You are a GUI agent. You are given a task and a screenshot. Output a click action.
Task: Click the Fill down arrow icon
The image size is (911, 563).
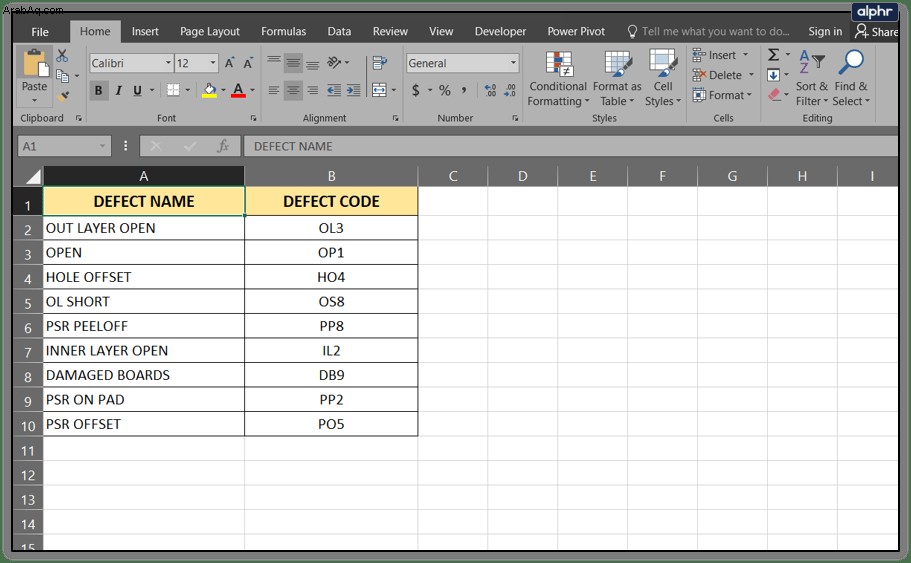pyautogui.click(x=773, y=75)
